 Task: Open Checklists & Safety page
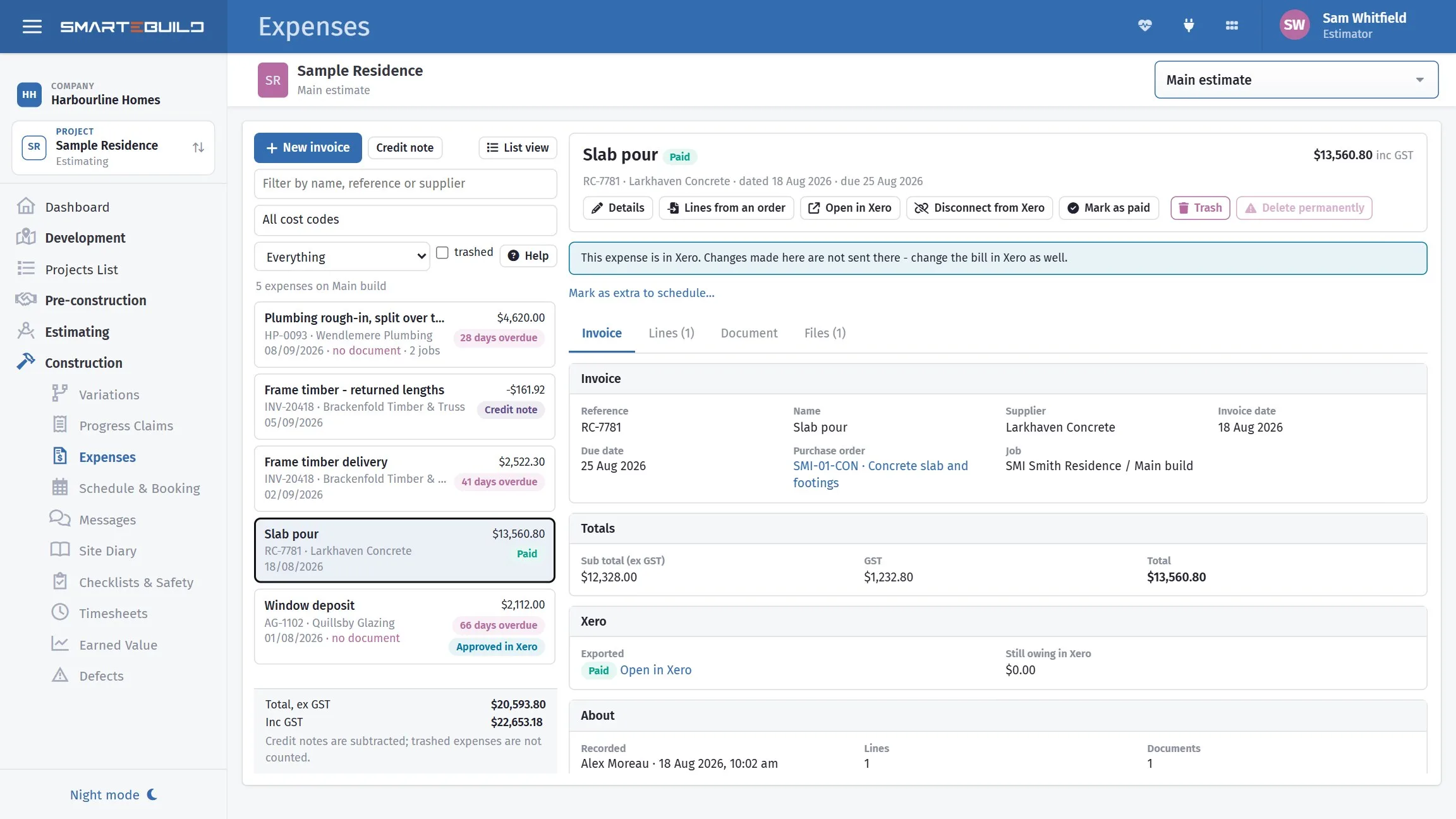click(136, 582)
